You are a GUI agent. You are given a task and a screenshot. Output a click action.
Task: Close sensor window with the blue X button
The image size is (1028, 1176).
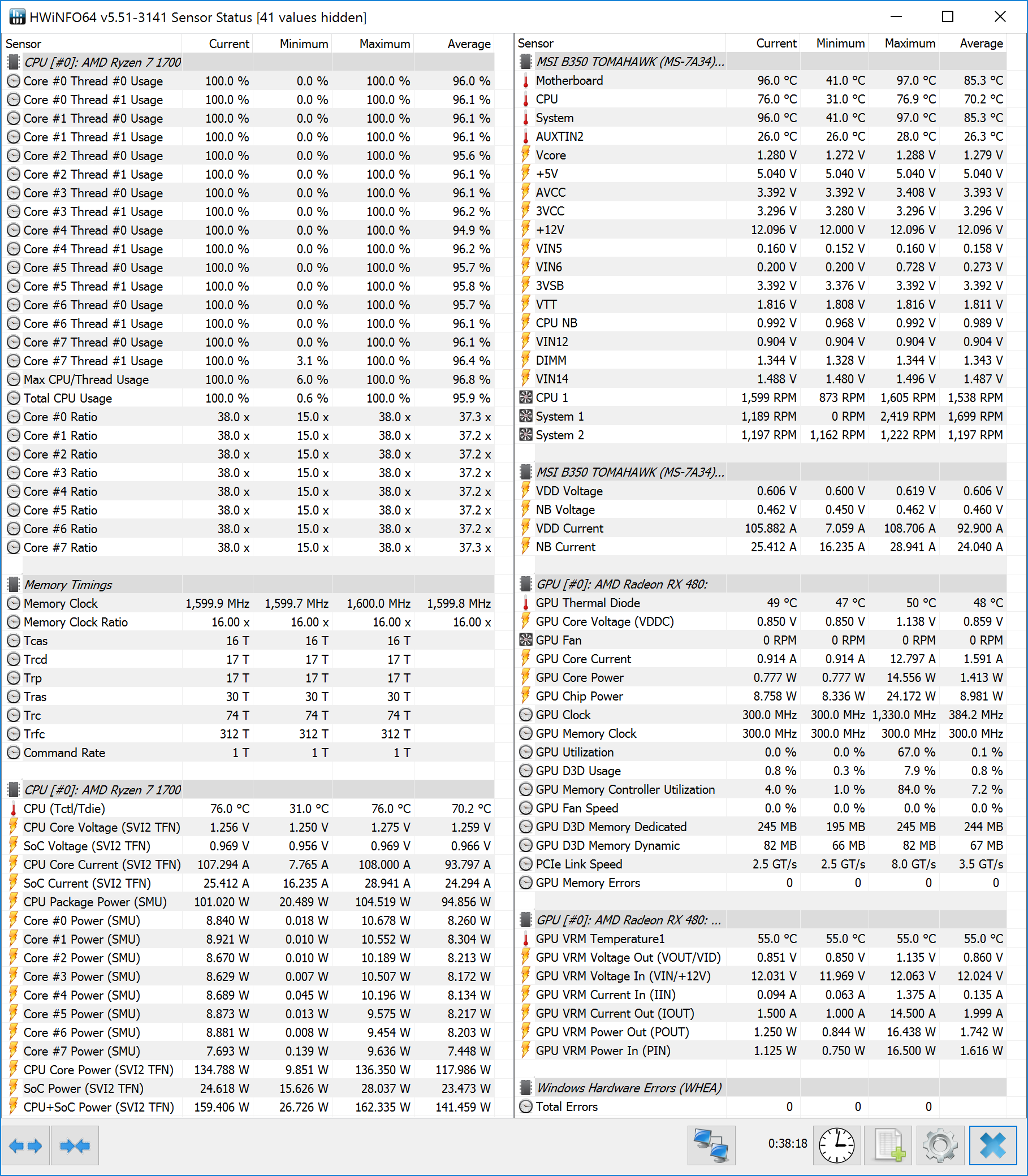click(x=993, y=1145)
